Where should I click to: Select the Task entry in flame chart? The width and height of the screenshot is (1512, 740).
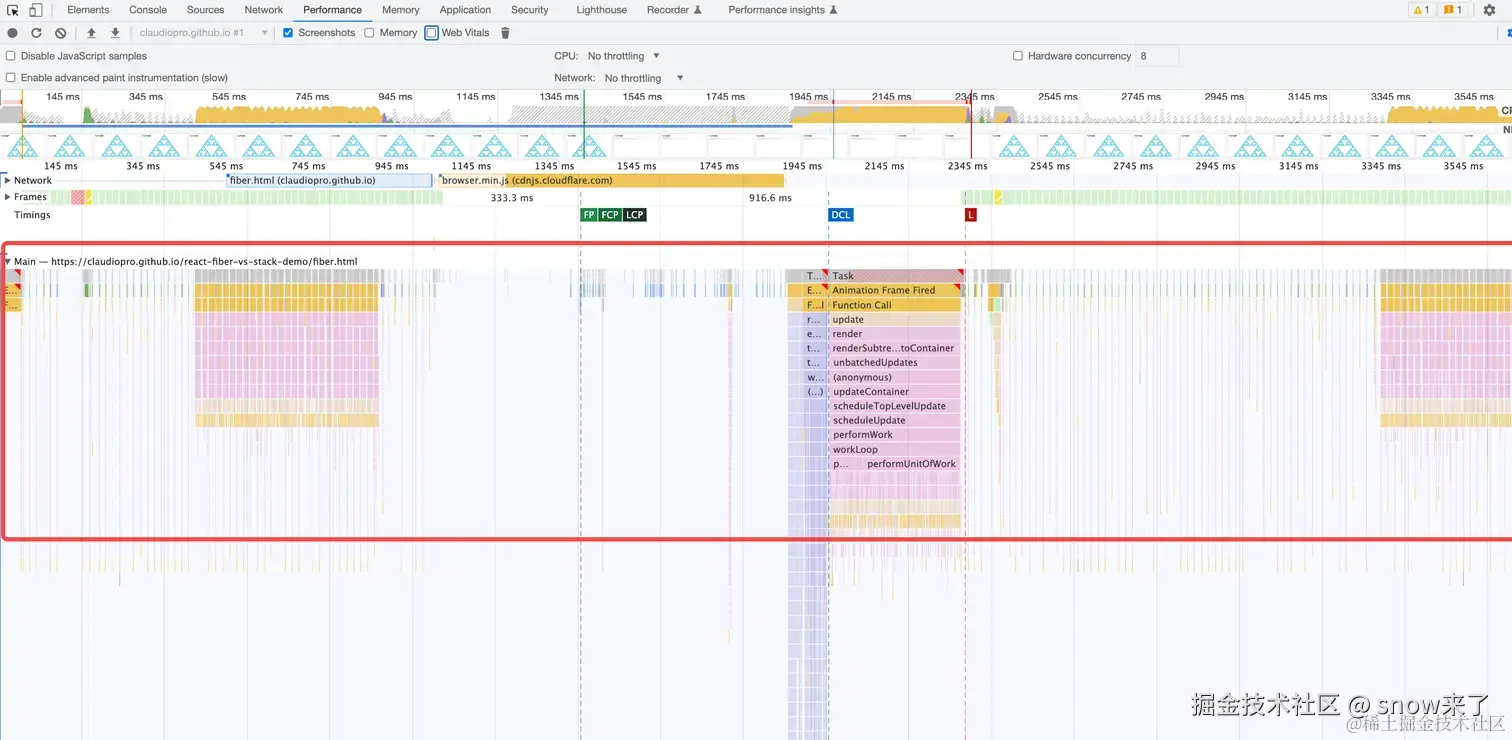[x=895, y=276]
